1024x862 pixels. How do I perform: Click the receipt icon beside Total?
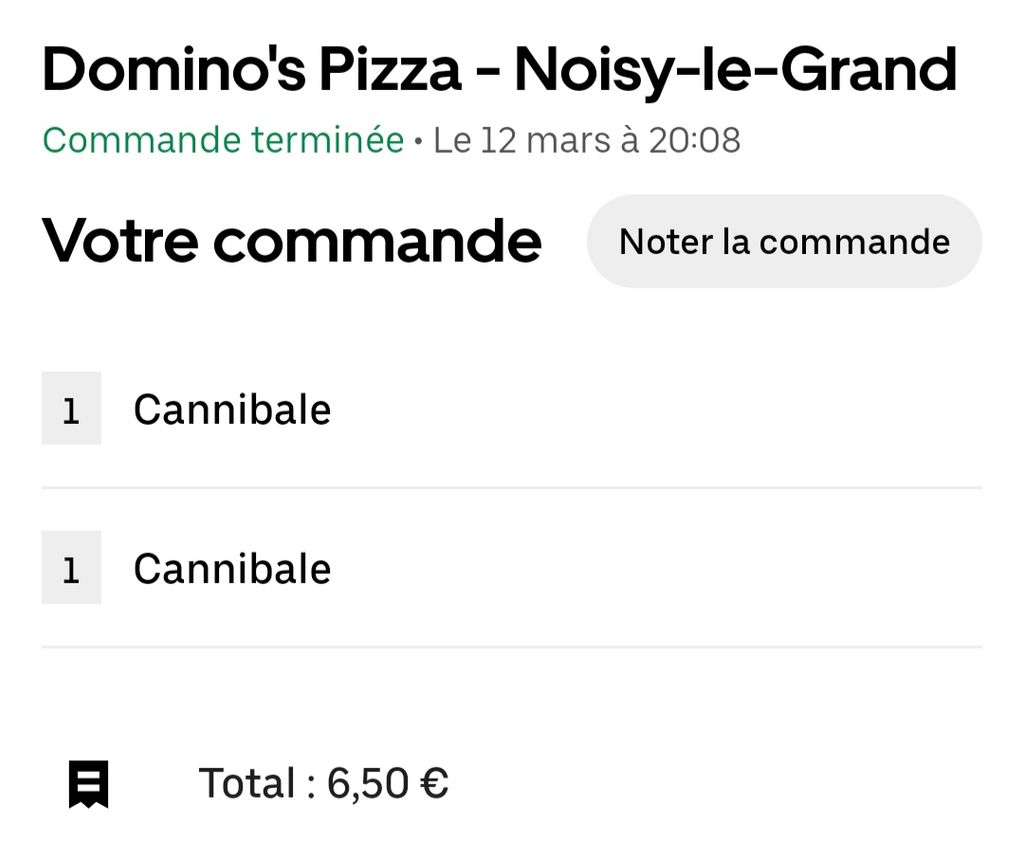tap(88, 784)
